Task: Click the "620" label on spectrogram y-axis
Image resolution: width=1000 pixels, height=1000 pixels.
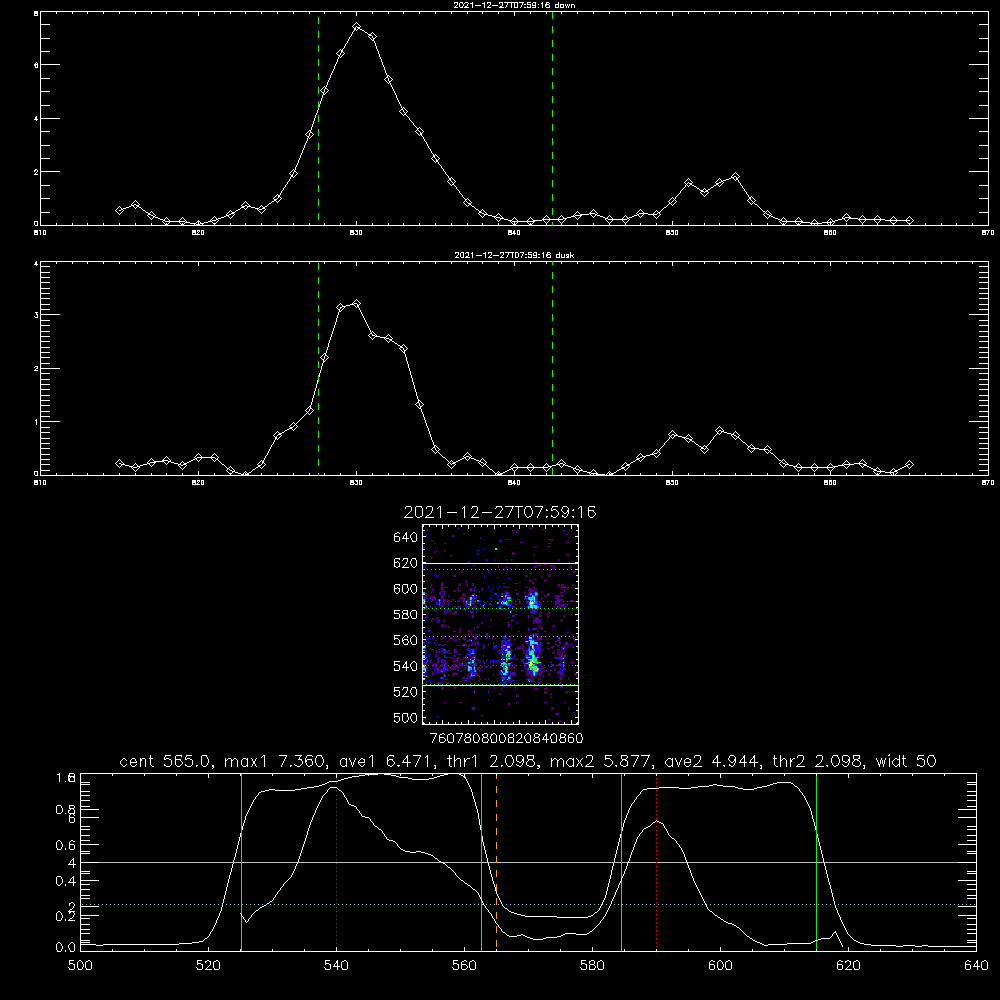Action: click(x=406, y=563)
